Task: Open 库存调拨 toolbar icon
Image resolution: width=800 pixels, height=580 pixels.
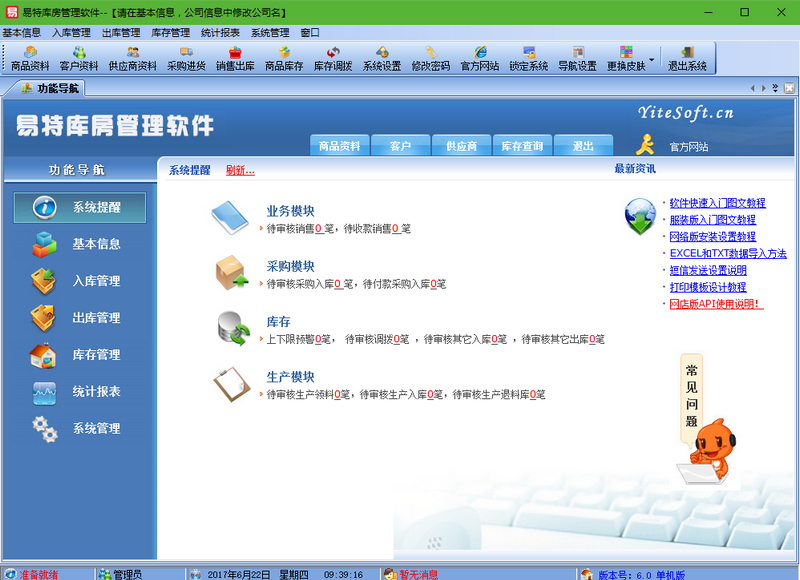Action: click(x=333, y=59)
